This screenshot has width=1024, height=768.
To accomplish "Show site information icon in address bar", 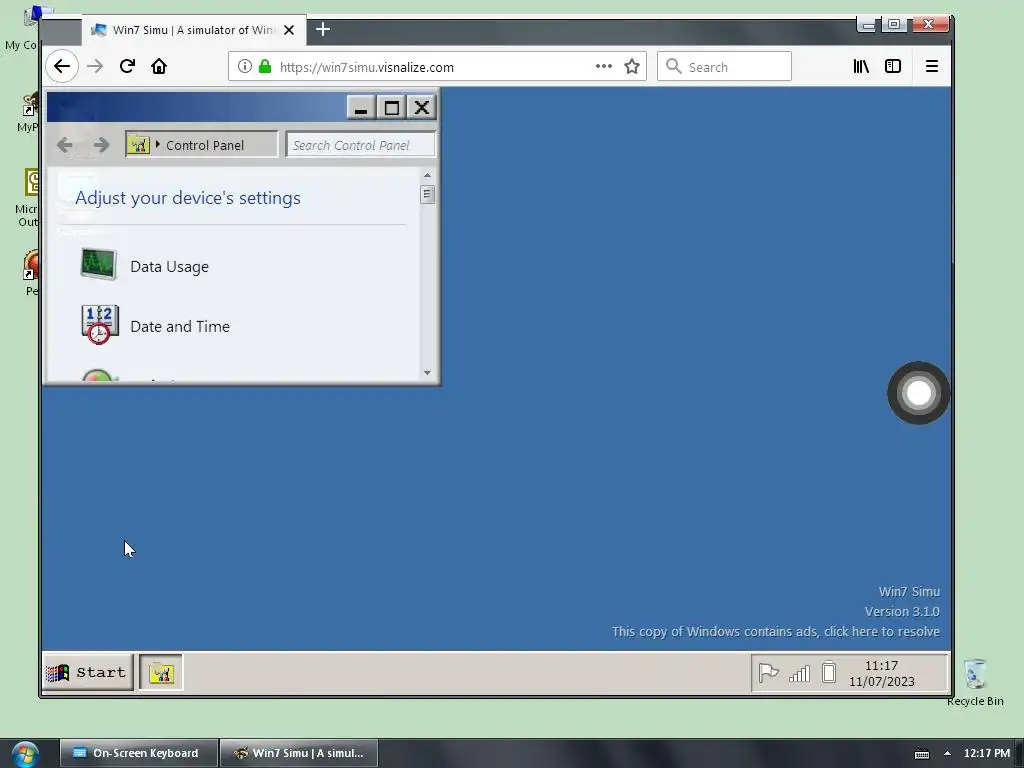I will point(244,66).
